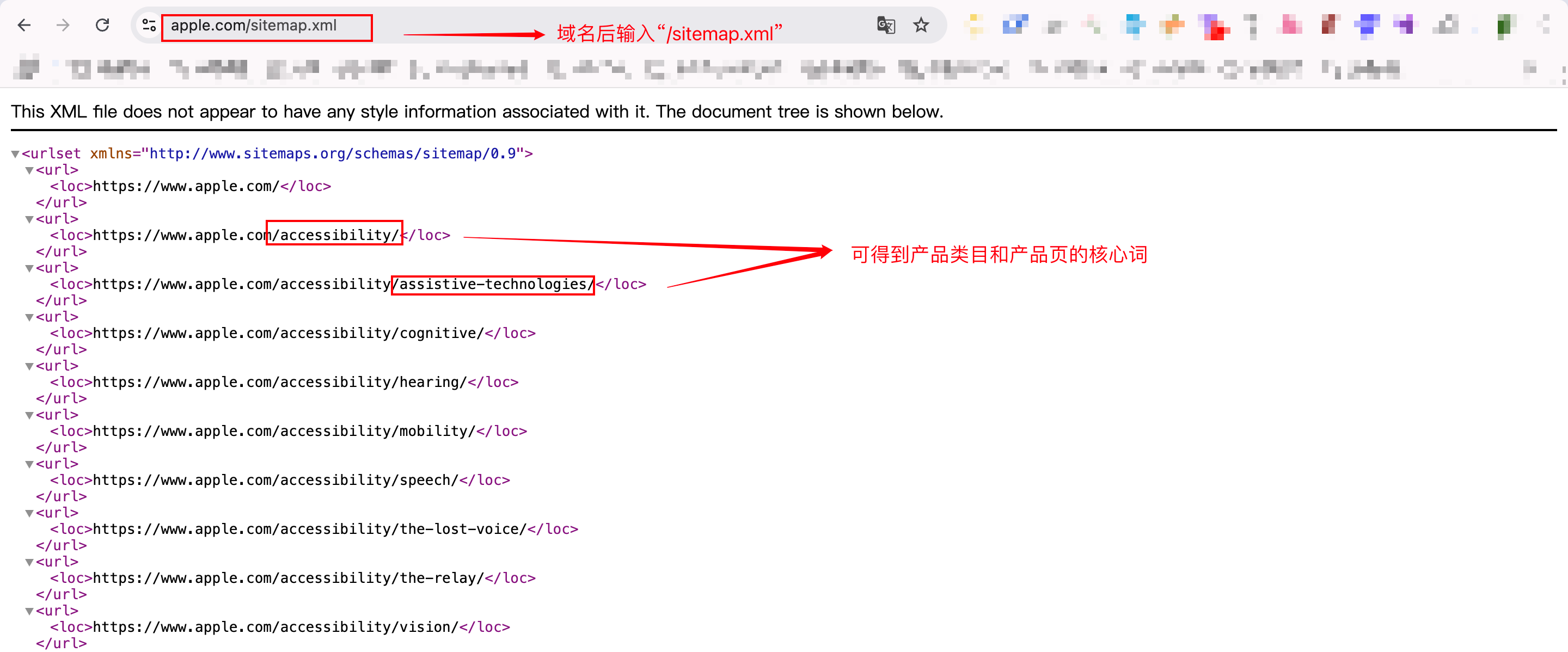This screenshot has width=1568, height=652.
Task: Collapse url node for hearing
Action: click(29, 366)
